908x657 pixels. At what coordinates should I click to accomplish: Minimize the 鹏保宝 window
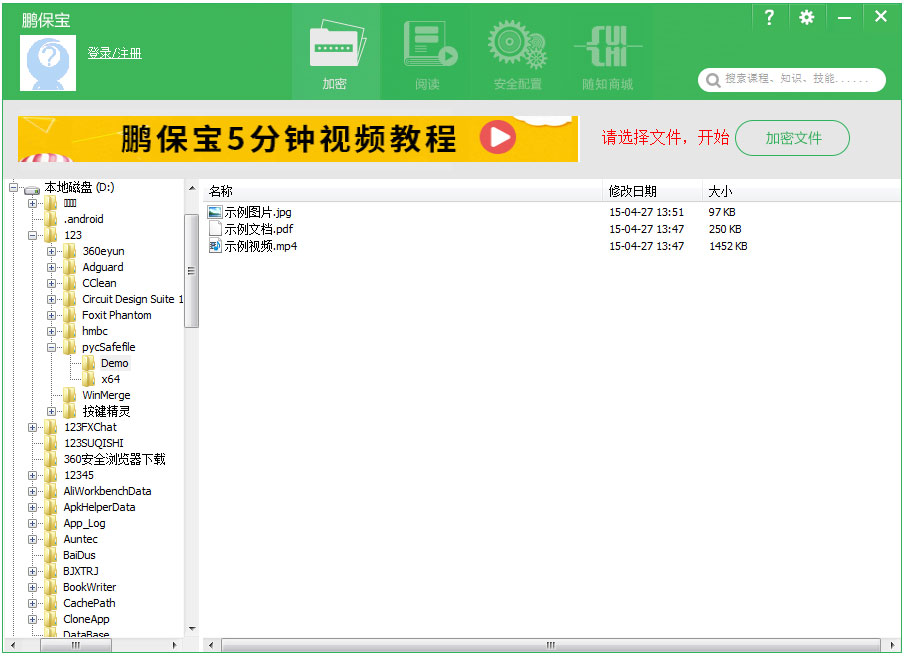coord(844,17)
